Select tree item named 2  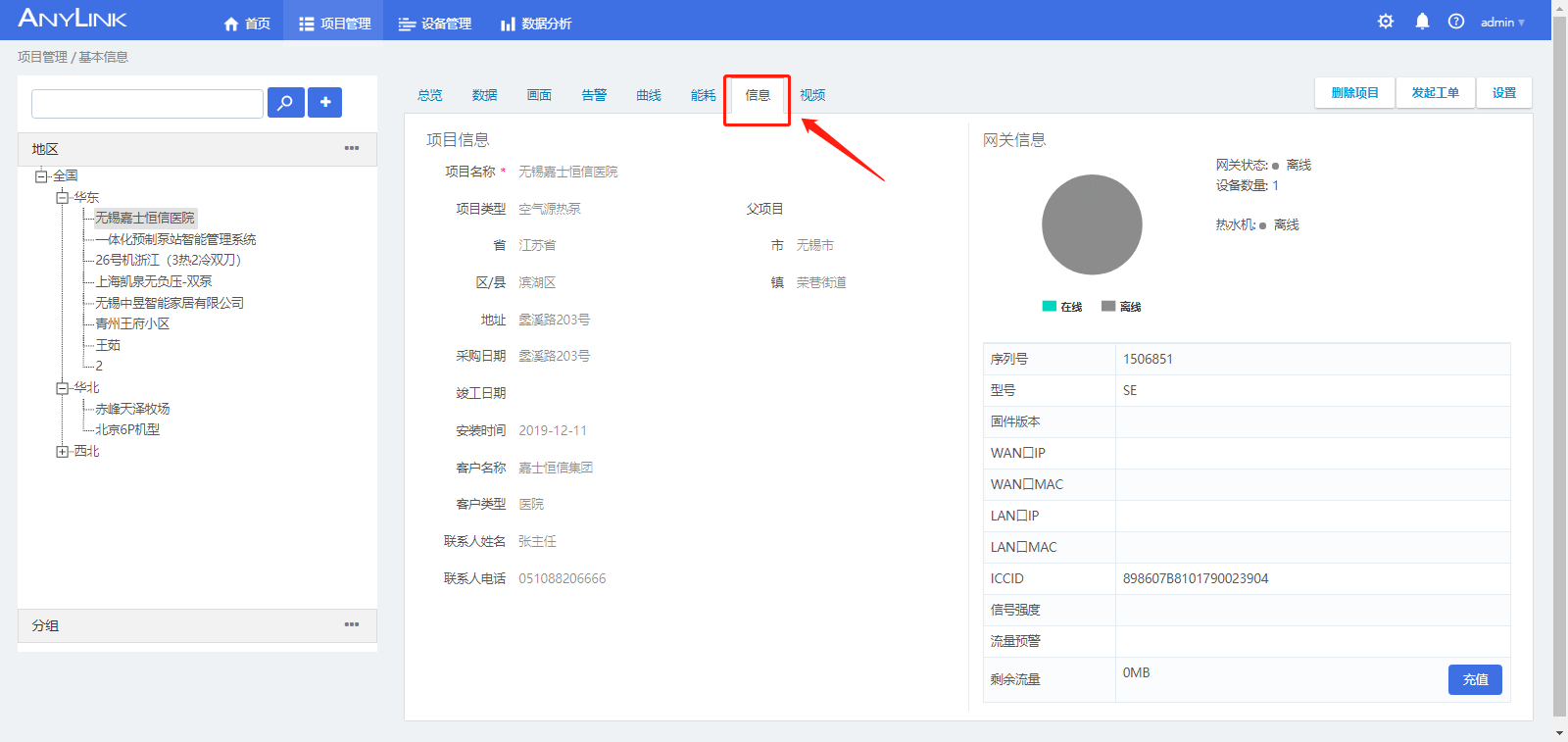[99, 366]
